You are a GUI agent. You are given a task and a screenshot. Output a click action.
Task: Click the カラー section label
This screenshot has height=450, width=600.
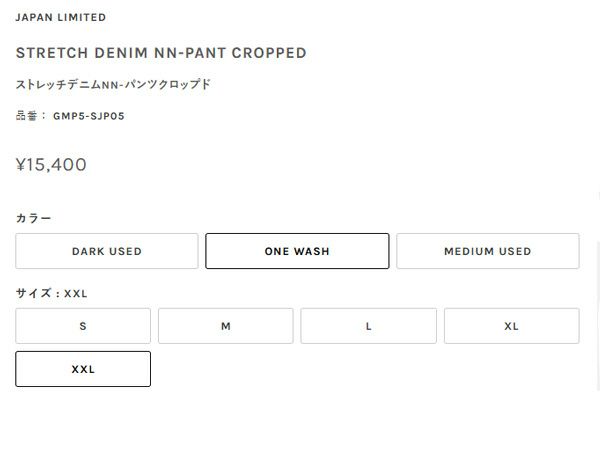coord(34,218)
